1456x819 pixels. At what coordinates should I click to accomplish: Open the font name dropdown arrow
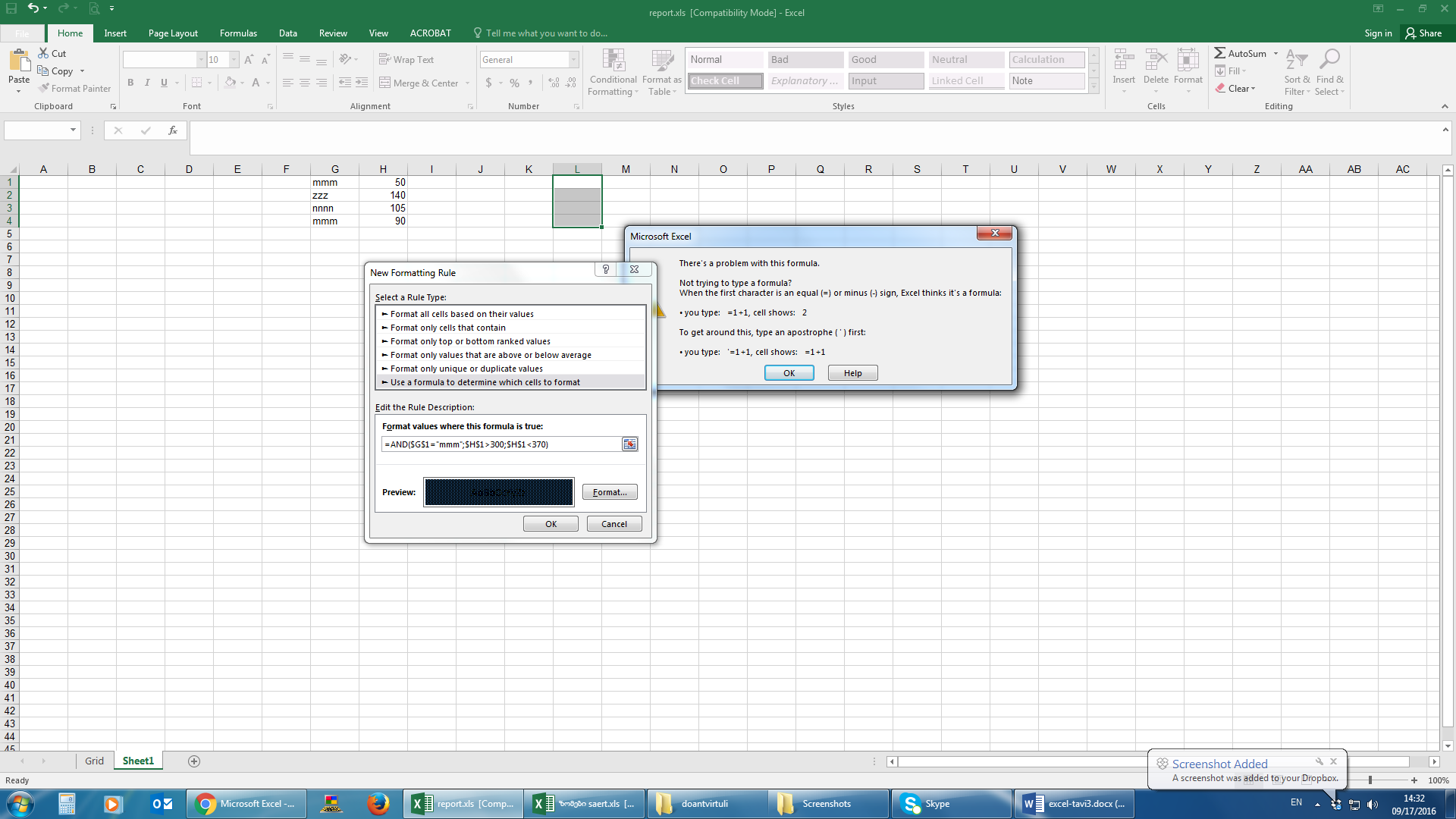[x=201, y=59]
